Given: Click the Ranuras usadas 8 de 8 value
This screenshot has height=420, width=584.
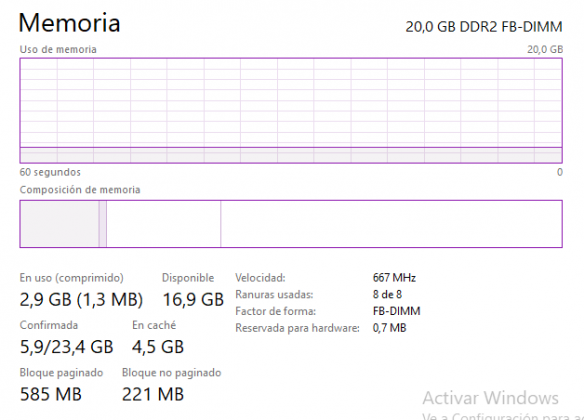Looking at the screenshot, I should [387, 295].
